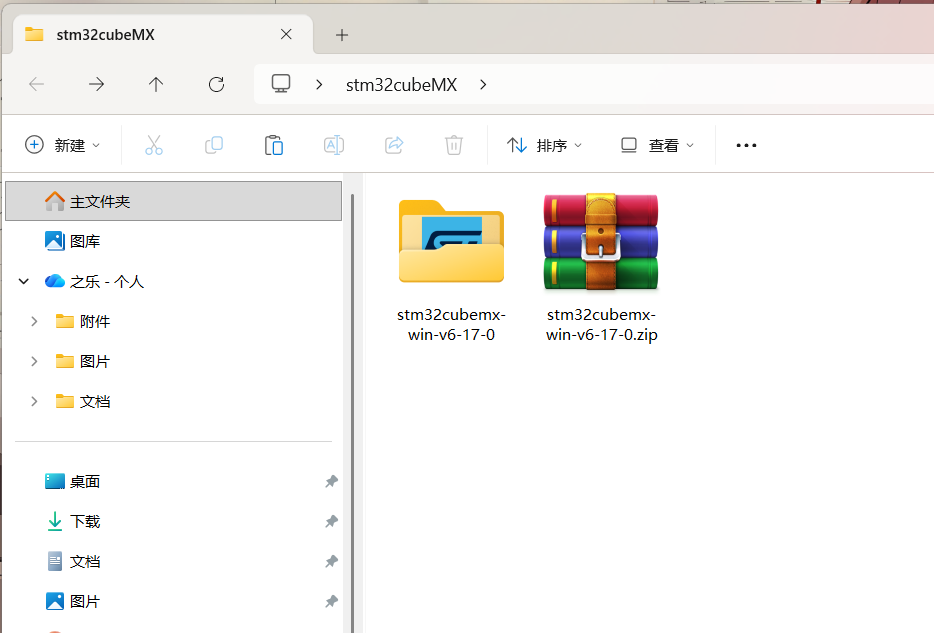Select 文档 folder under OneDrive
934x633 pixels.
83,401
